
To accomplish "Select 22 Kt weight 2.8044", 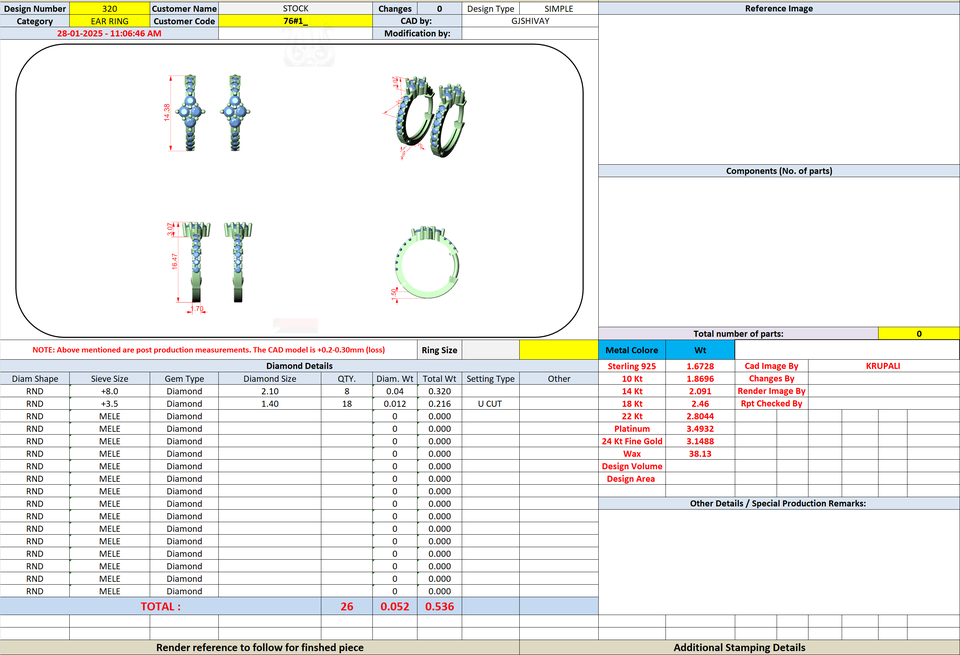I will 700,416.
